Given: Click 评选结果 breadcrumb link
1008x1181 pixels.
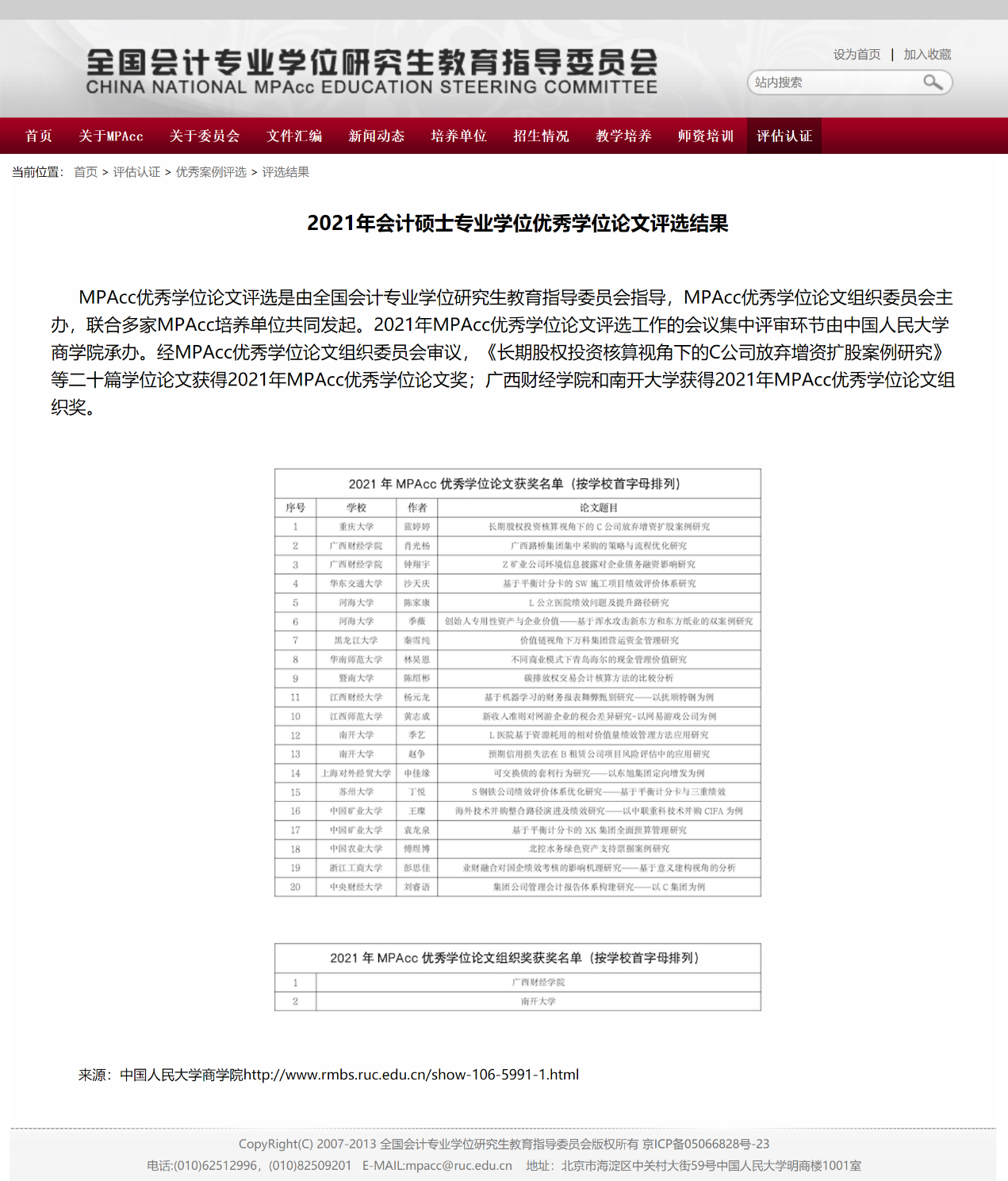Looking at the screenshot, I should [x=286, y=172].
